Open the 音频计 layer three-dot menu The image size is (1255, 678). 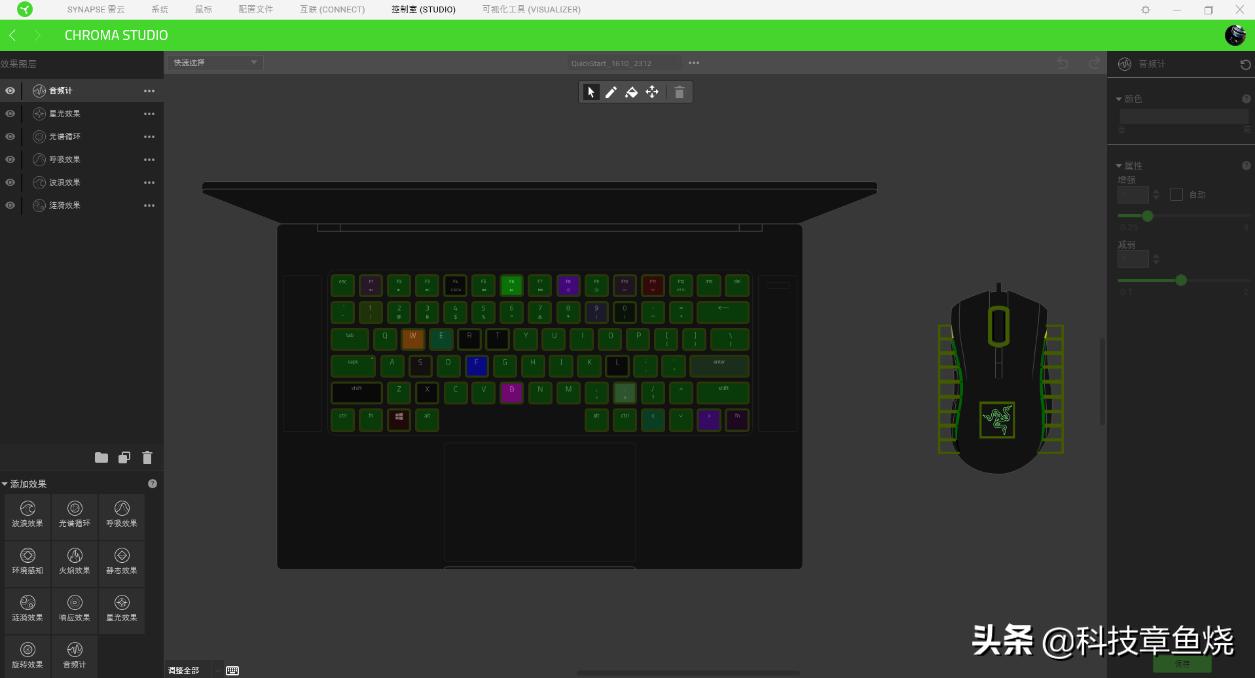pyautogui.click(x=149, y=90)
